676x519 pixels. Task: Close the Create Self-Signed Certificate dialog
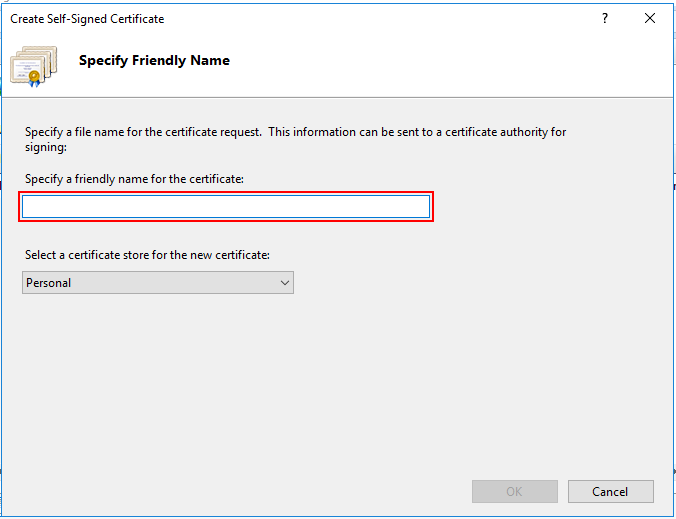pos(650,19)
